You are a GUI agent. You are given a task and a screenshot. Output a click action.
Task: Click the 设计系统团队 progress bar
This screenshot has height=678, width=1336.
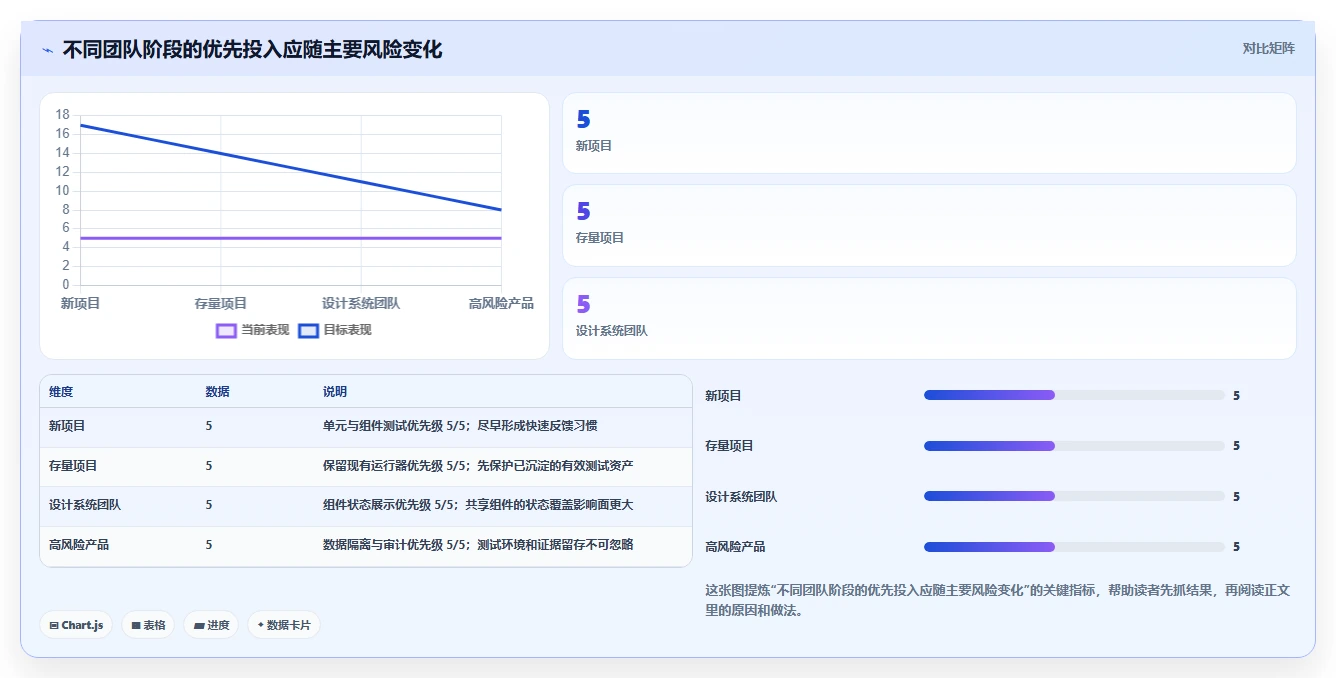[1074, 496]
